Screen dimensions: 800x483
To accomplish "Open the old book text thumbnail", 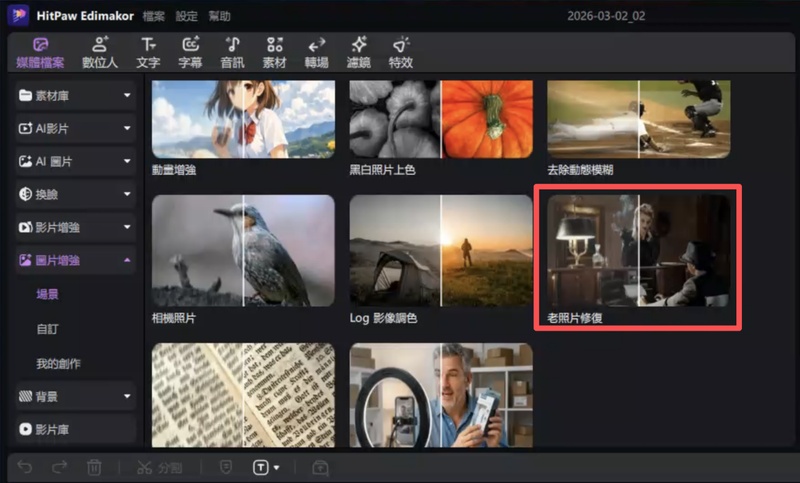I will click(x=243, y=395).
